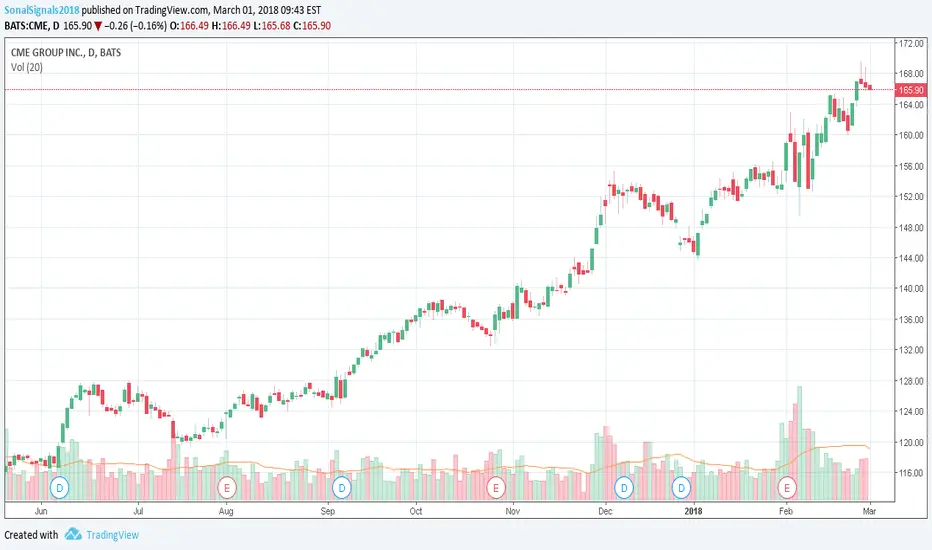
Task: Click the Nov label on time axis
Action: coord(512,511)
